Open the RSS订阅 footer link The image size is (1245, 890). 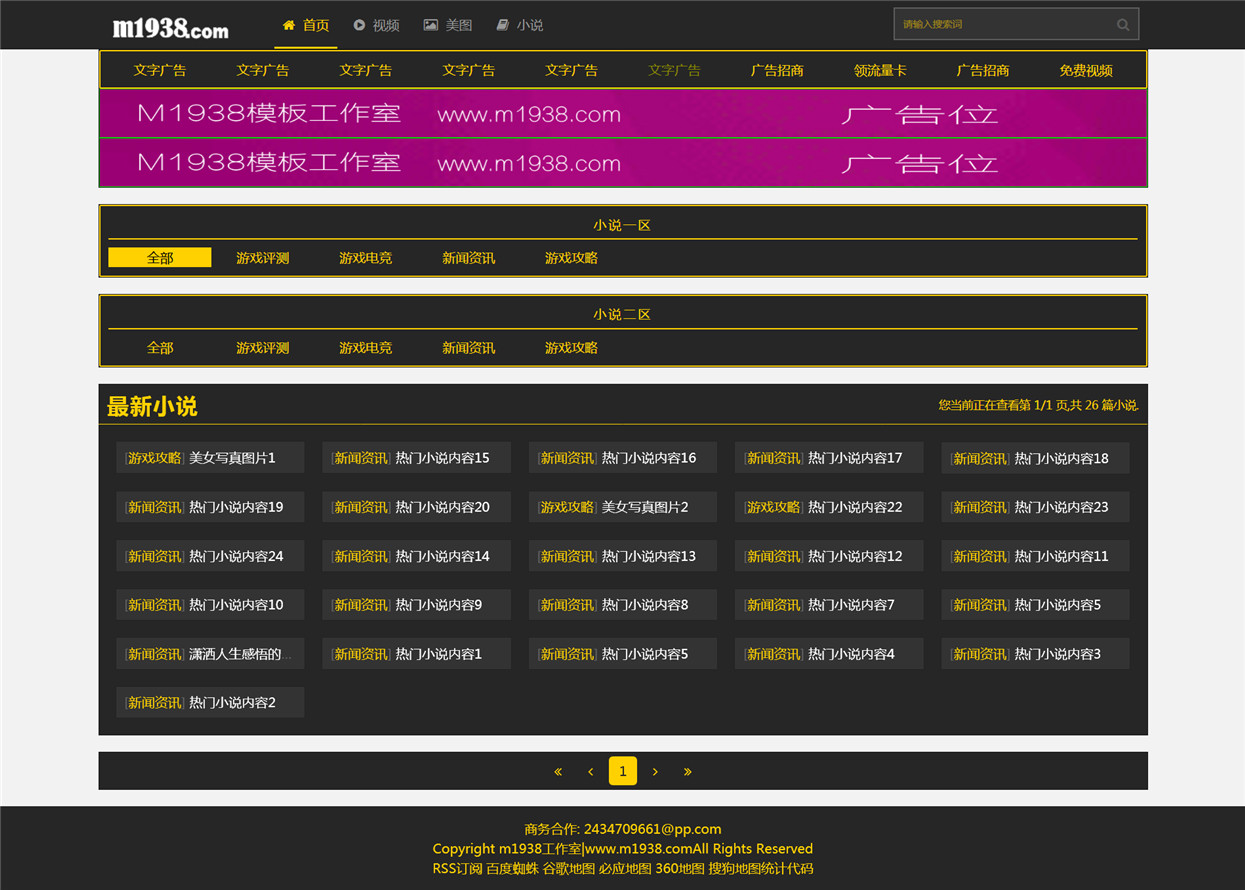point(458,868)
